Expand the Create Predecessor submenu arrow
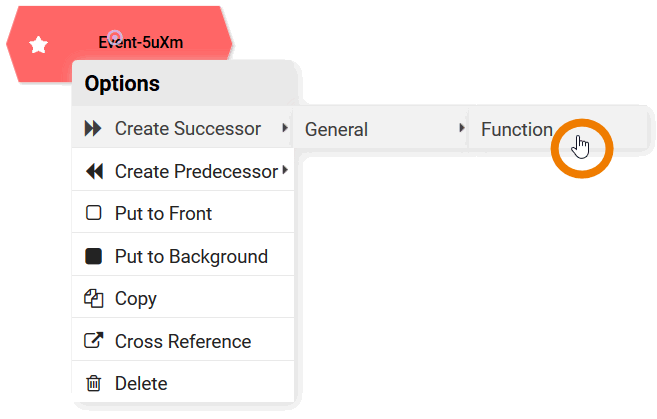The width and height of the screenshot is (657, 419). (285, 171)
